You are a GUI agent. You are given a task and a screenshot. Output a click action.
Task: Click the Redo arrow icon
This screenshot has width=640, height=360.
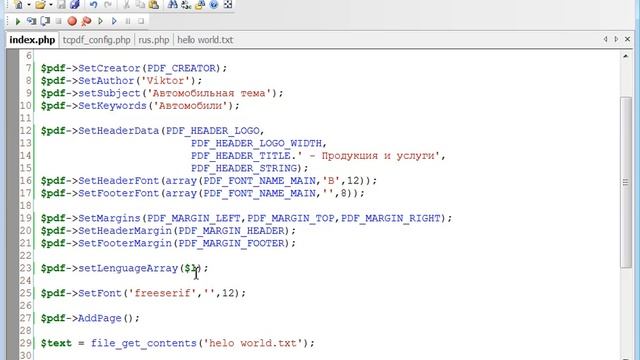108,5
